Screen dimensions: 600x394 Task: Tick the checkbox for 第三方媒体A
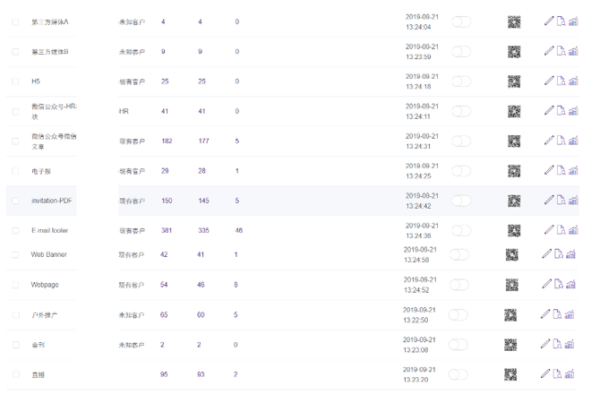coord(15,22)
